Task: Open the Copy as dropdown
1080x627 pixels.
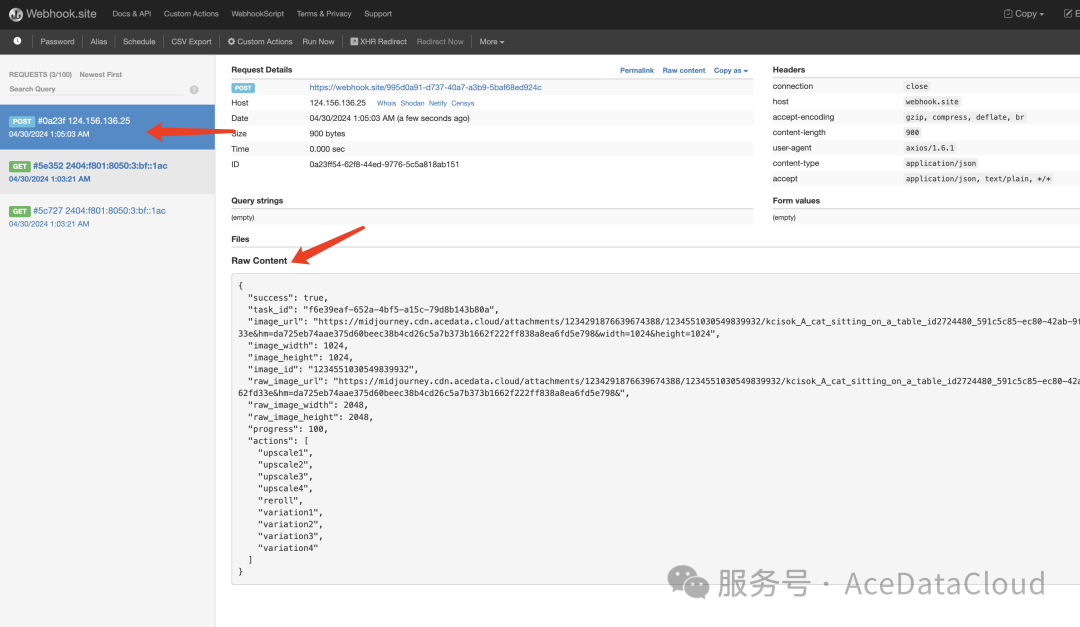Action: coord(730,71)
